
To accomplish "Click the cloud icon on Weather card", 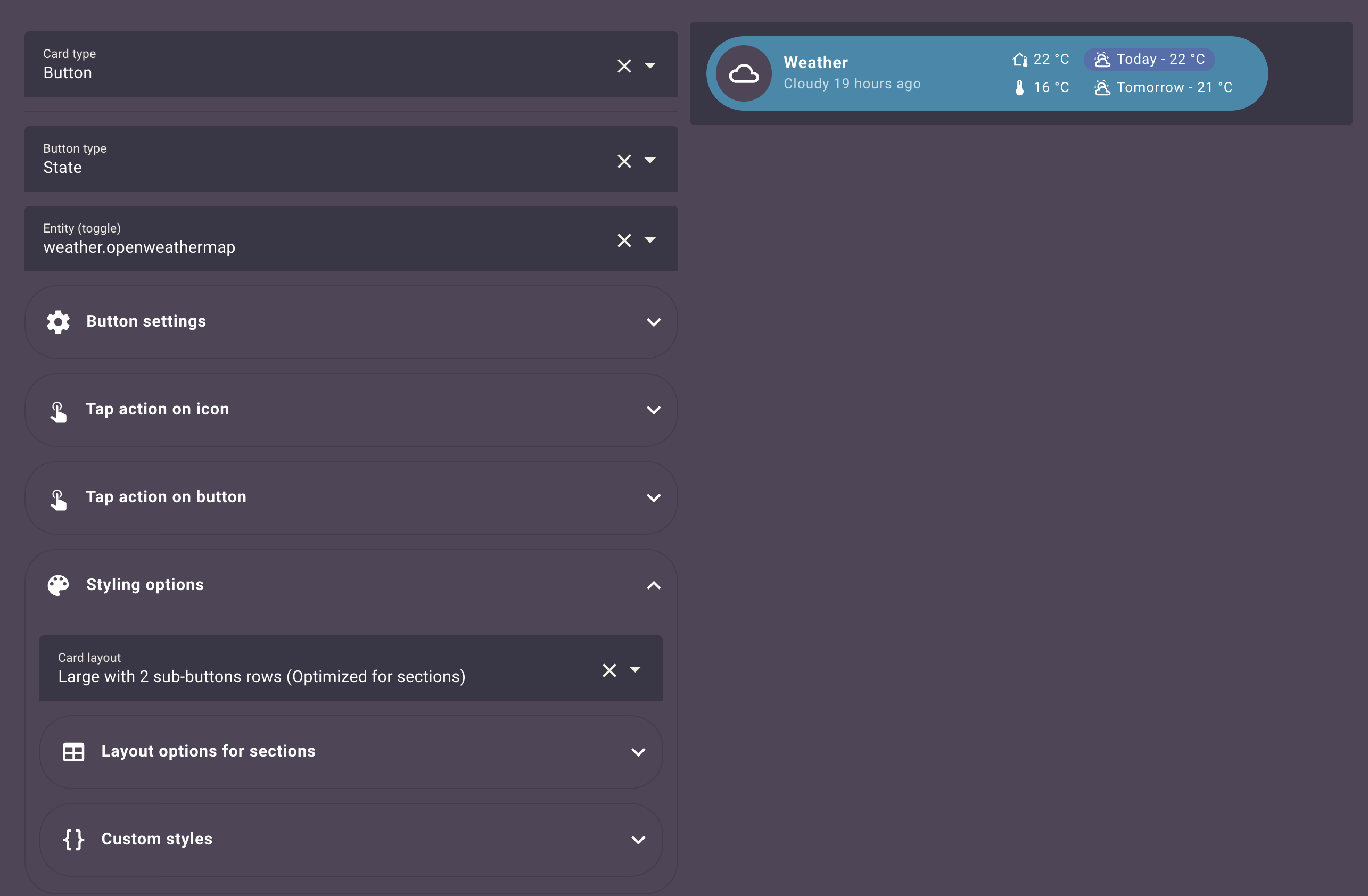I will [743, 73].
